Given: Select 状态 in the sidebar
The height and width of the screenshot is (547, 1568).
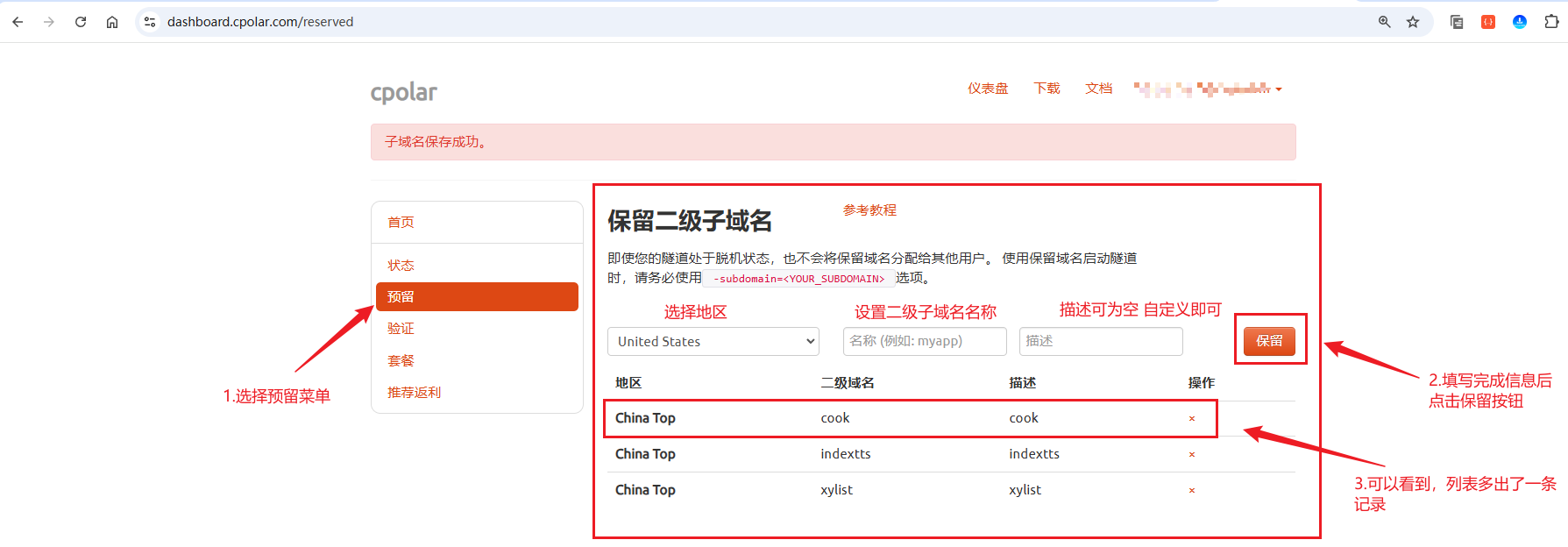Looking at the screenshot, I should 401,266.
